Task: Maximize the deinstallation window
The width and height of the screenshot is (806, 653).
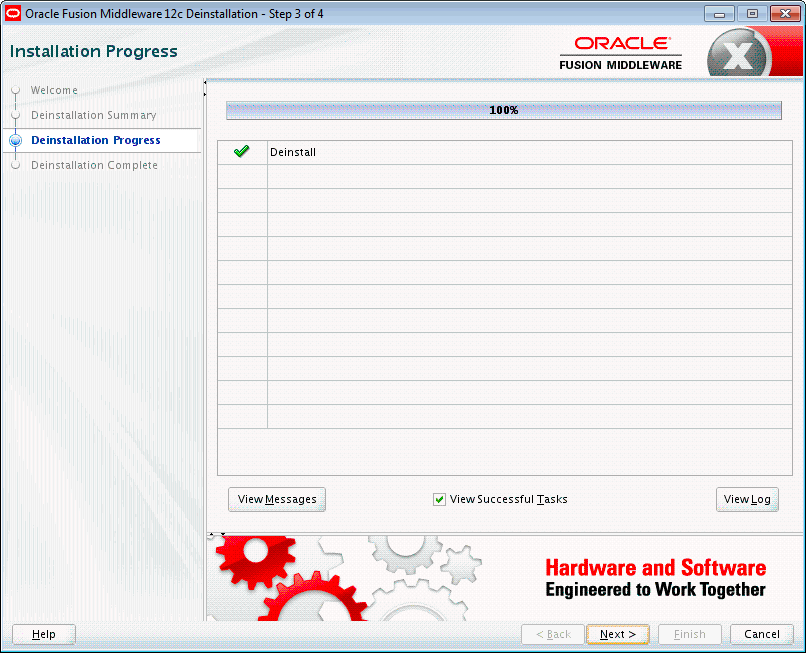Action: point(752,14)
